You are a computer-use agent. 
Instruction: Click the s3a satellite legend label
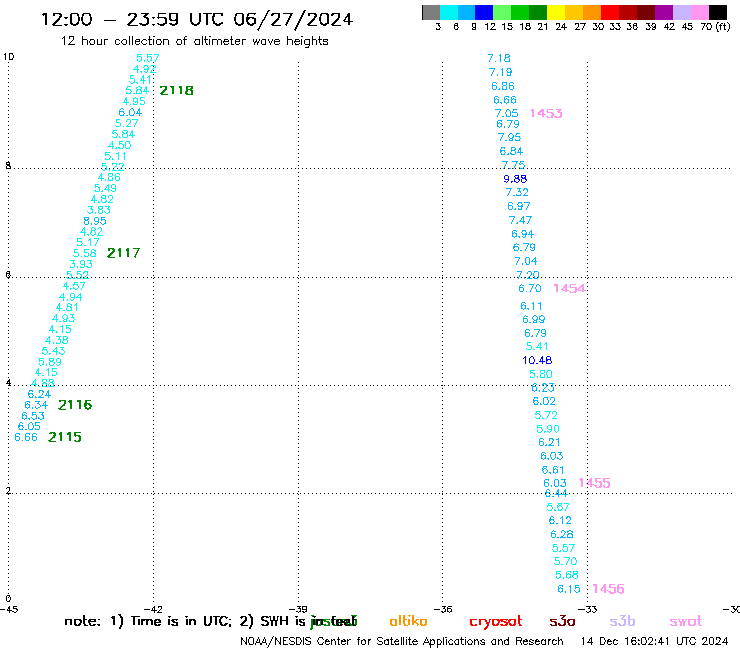(x=563, y=622)
